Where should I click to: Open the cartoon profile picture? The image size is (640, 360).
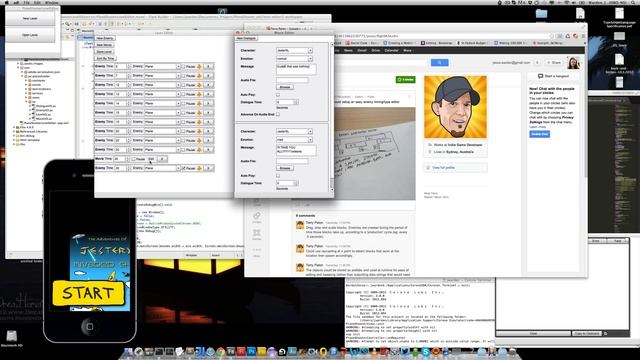click(455, 107)
